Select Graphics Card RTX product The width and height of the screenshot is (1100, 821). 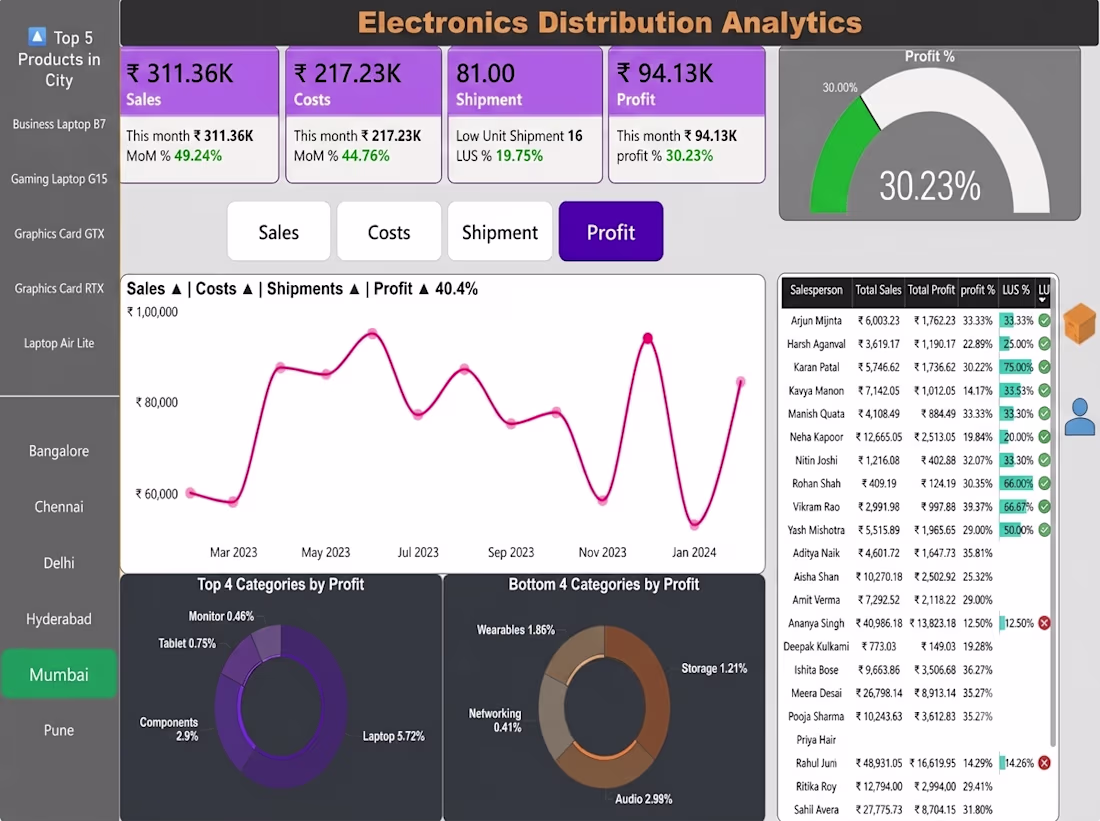[x=59, y=288]
